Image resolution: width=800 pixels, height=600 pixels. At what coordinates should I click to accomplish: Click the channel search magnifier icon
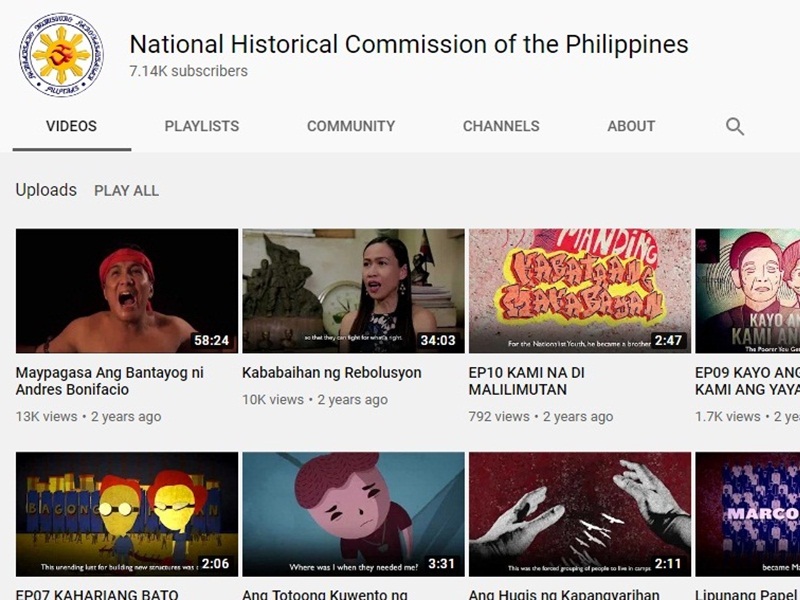pos(735,126)
